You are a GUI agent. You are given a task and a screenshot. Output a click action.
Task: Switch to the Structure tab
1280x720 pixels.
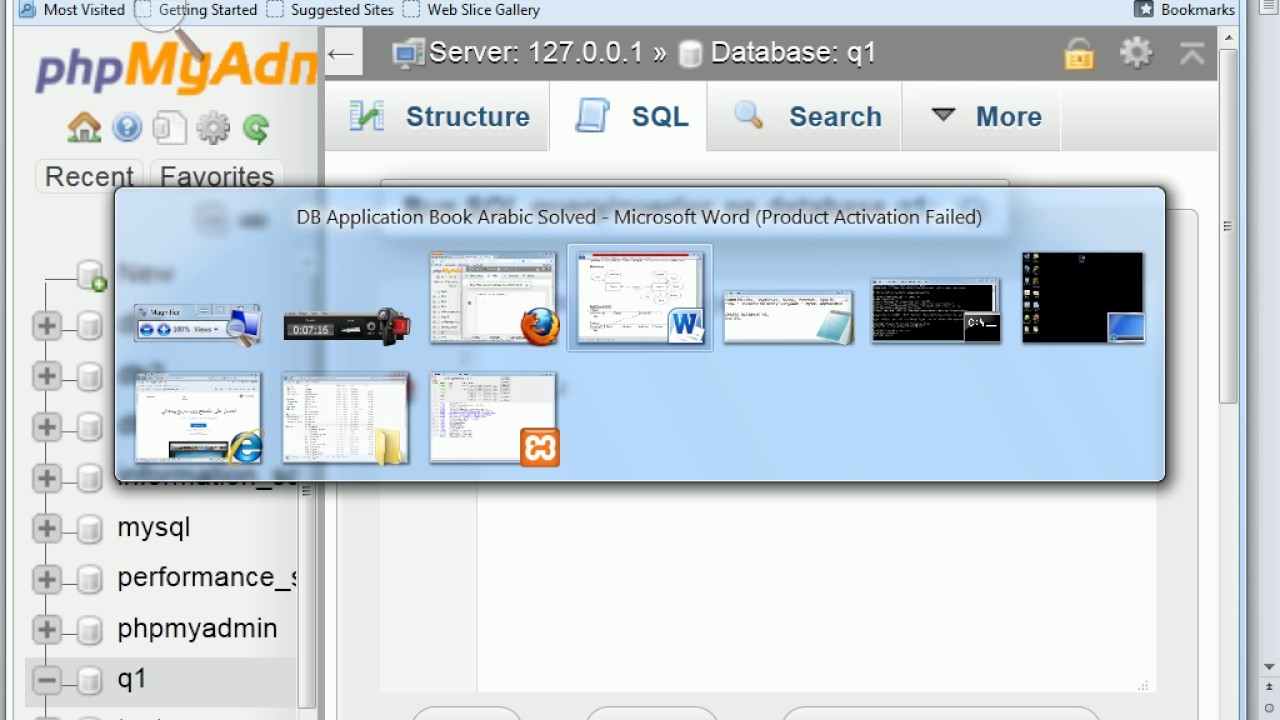coord(438,116)
